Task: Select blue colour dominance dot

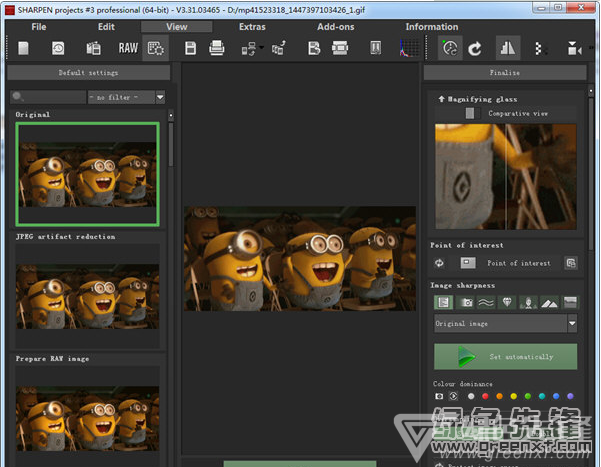Action: click(x=556, y=396)
